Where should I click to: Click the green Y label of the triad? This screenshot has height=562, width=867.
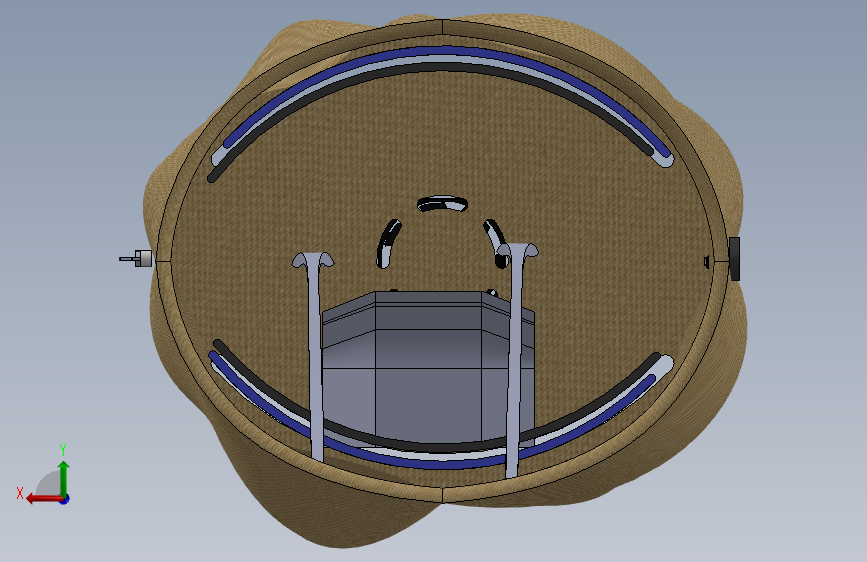[x=63, y=449]
